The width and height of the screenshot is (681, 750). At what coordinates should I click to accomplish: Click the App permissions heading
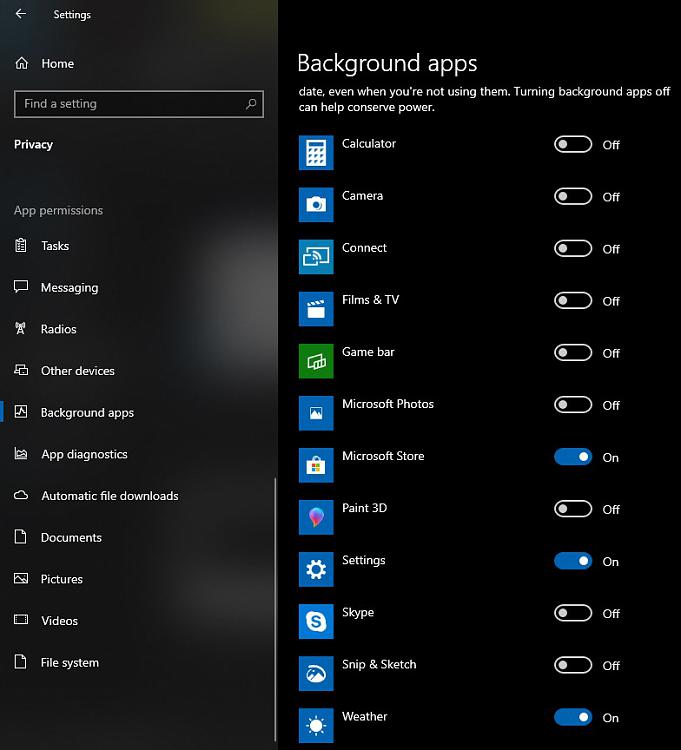[58, 210]
